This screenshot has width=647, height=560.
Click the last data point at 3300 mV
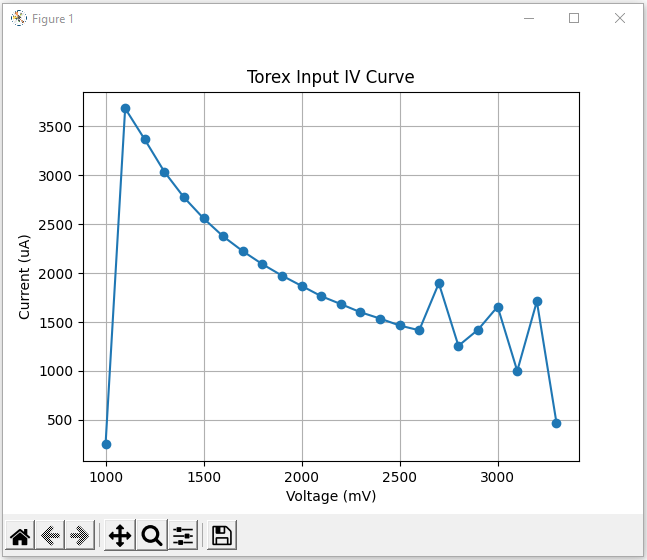point(556,423)
